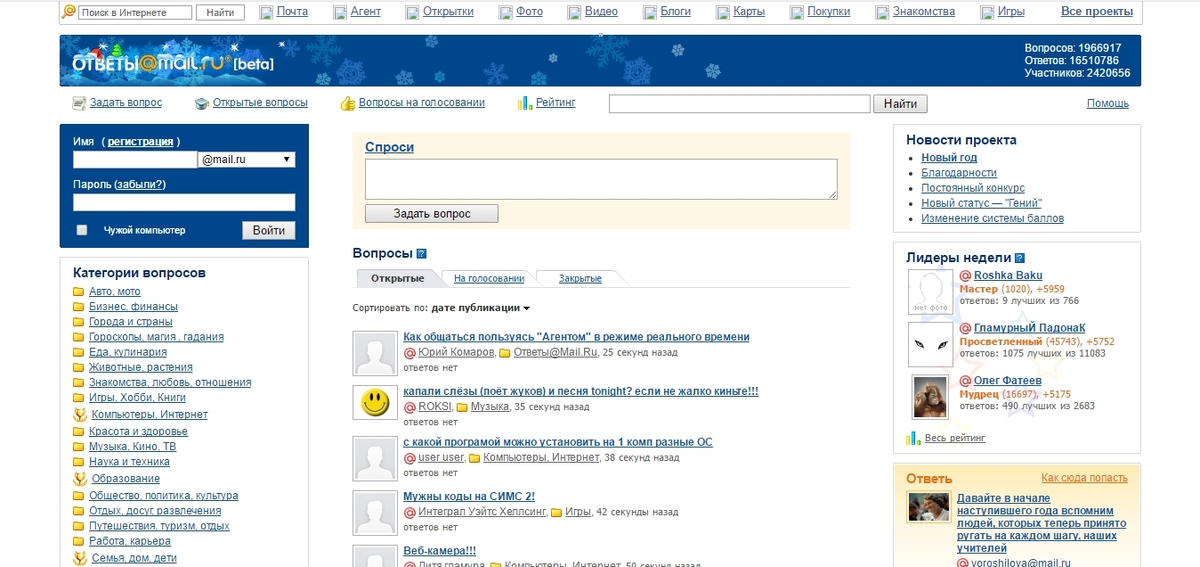Open Изменение системы баллов link
This screenshot has width=1200, height=567.
point(992,218)
